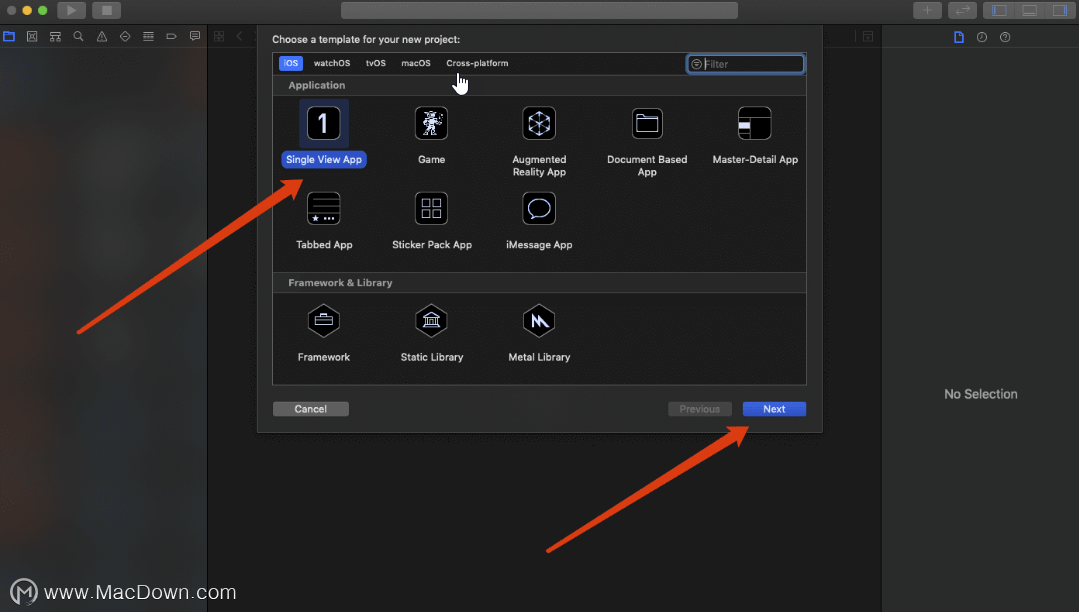Switch to the Cross-platform tab

(477, 63)
